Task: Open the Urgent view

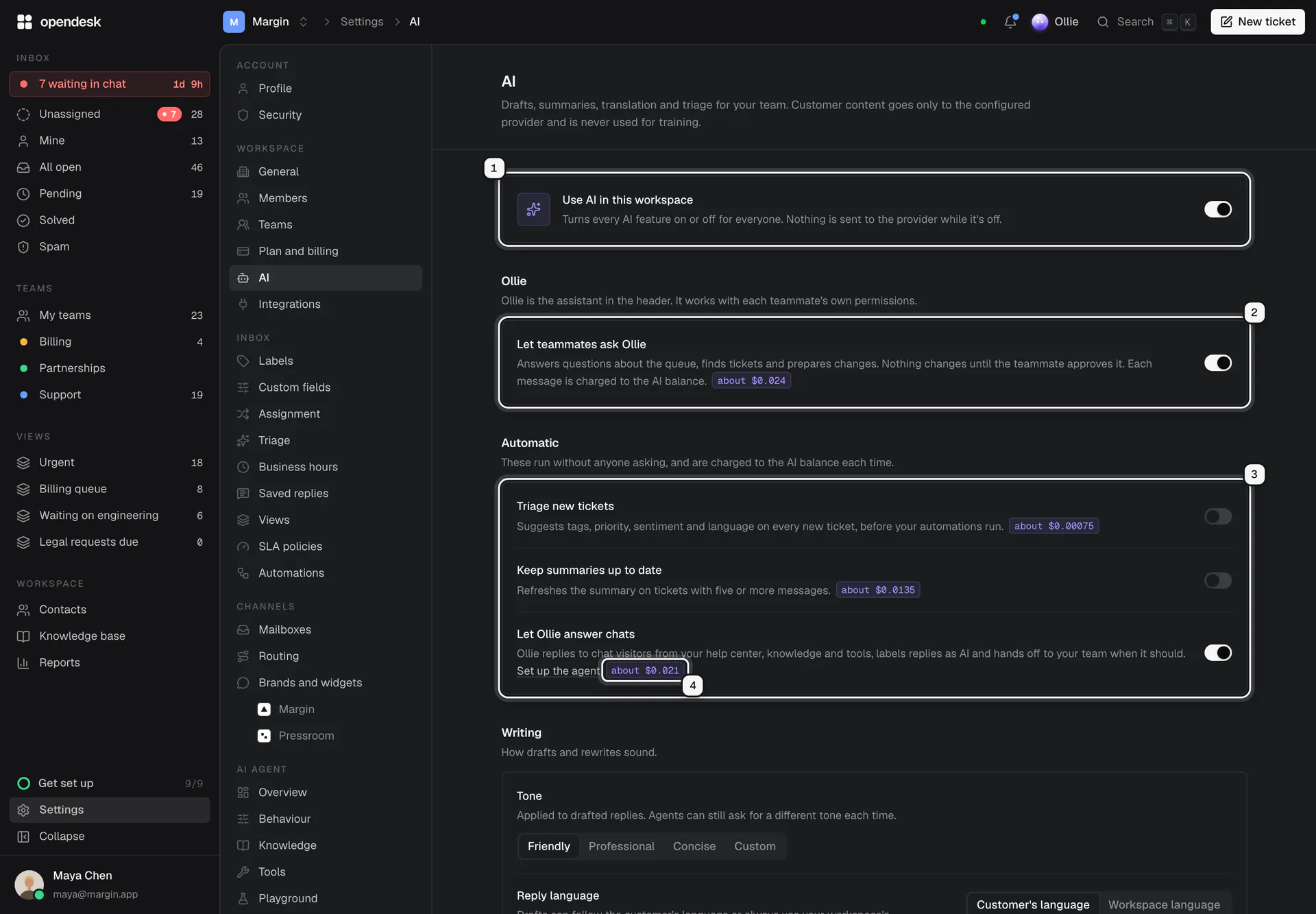Action: click(110, 463)
